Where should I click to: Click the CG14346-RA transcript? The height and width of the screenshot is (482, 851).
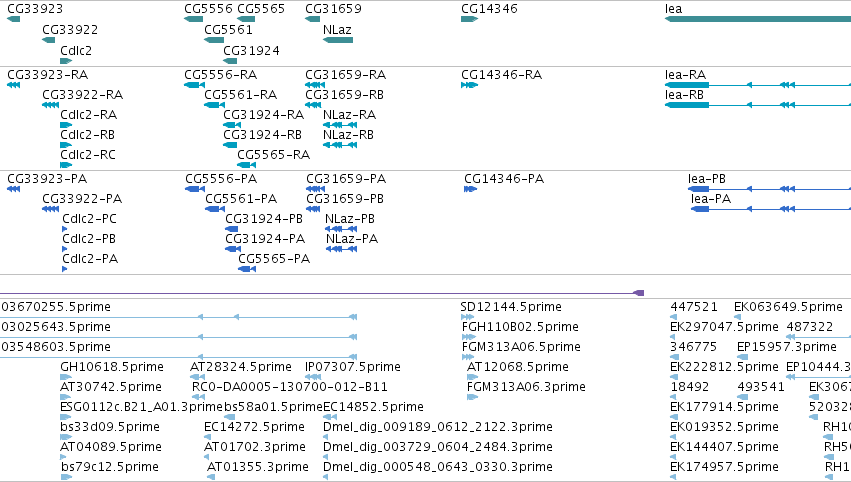click(501, 75)
